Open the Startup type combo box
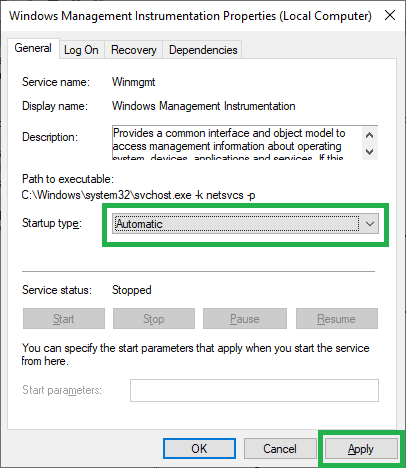The height and width of the screenshot is (468, 406). (245, 224)
